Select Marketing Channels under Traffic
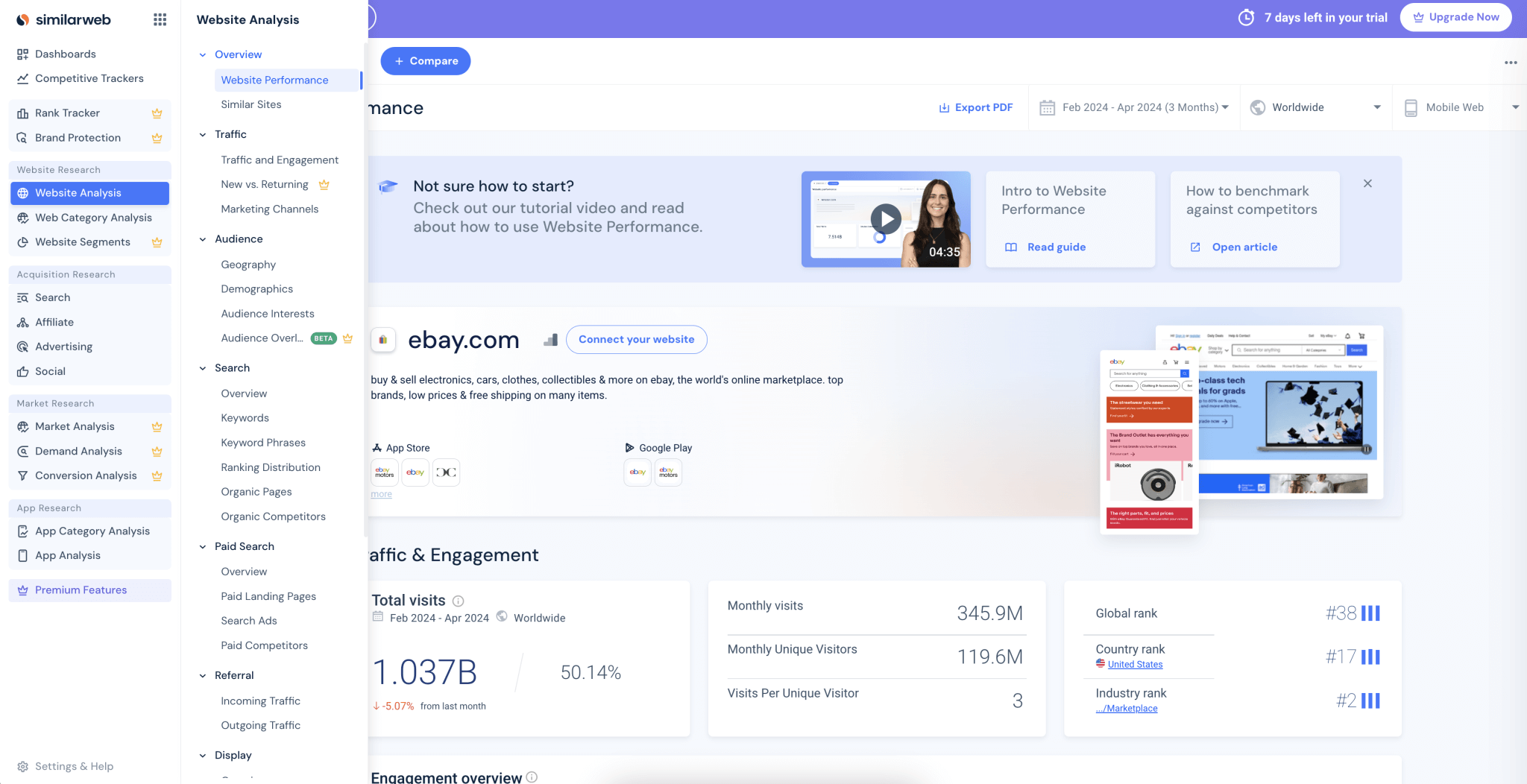Image resolution: width=1527 pixels, height=784 pixels. click(270, 209)
